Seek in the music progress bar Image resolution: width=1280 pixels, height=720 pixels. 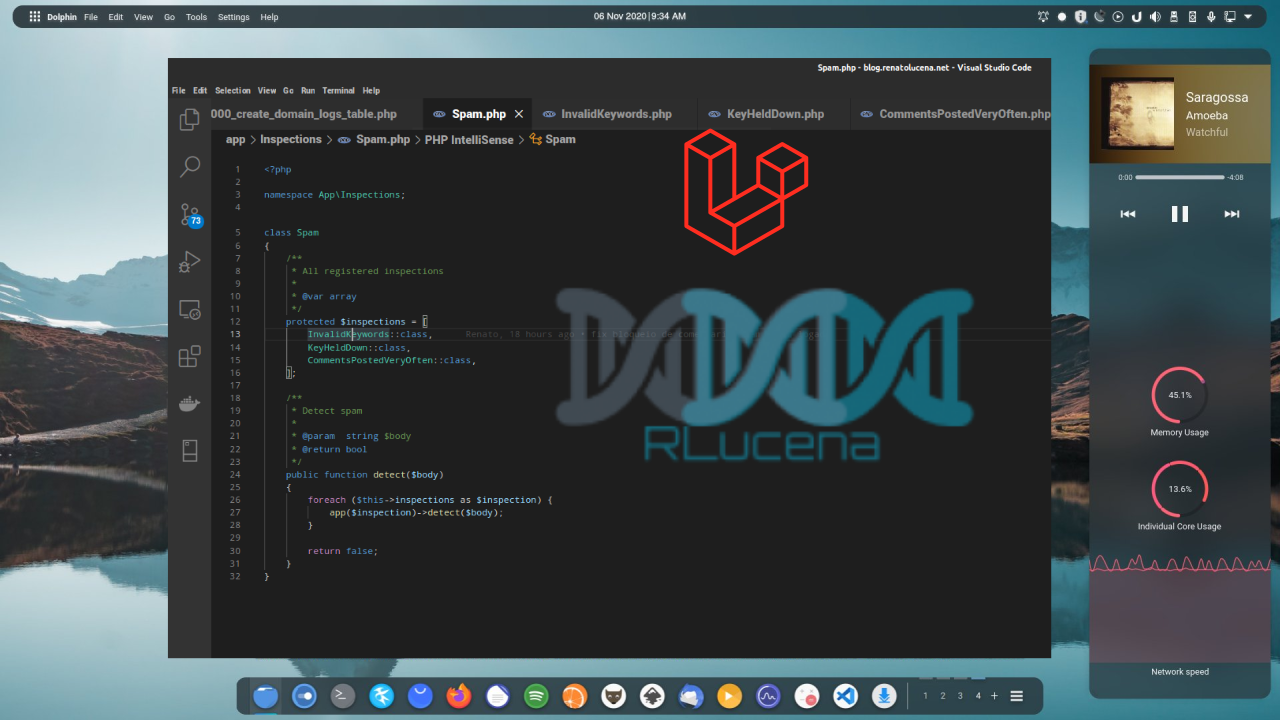click(1180, 177)
